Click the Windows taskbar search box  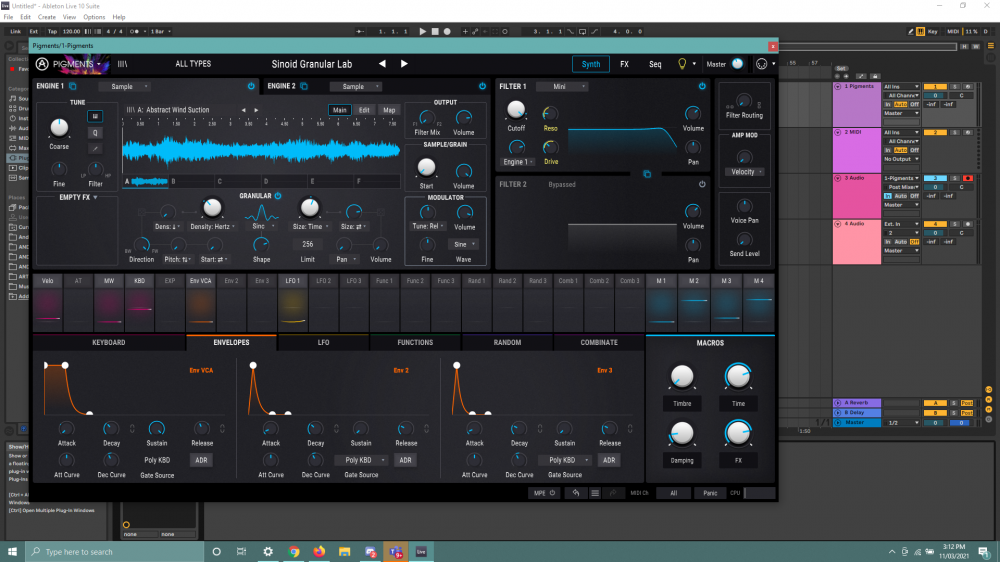tap(115, 552)
